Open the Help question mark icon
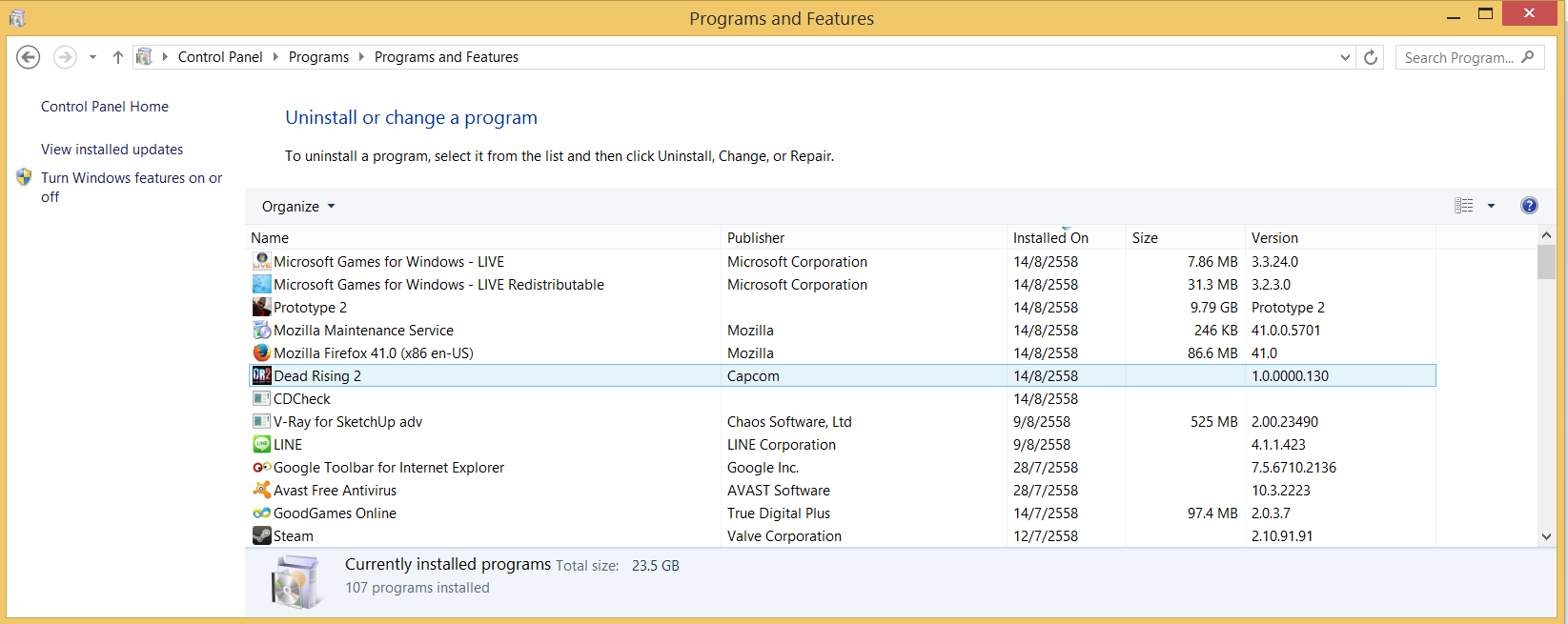The width and height of the screenshot is (1568, 624). (1529, 206)
